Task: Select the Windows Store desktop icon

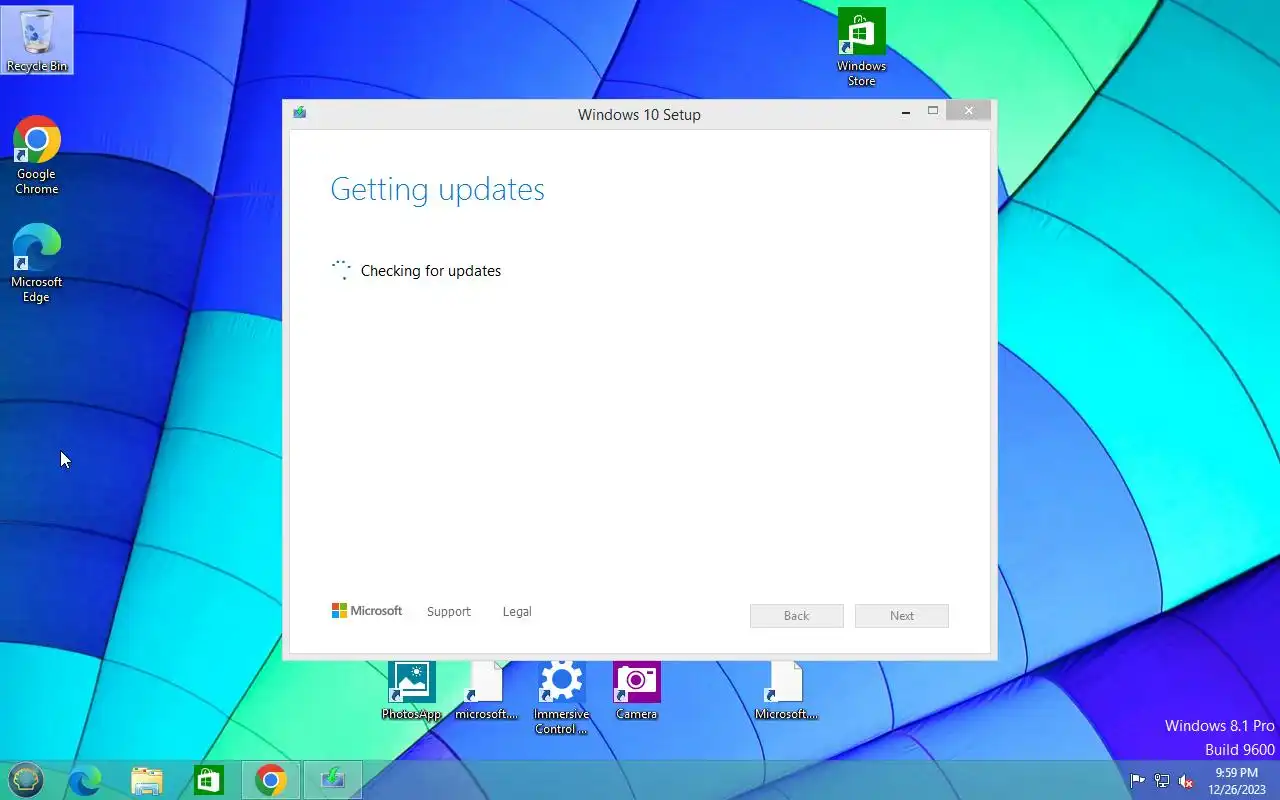Action: [x=861, y=47]
